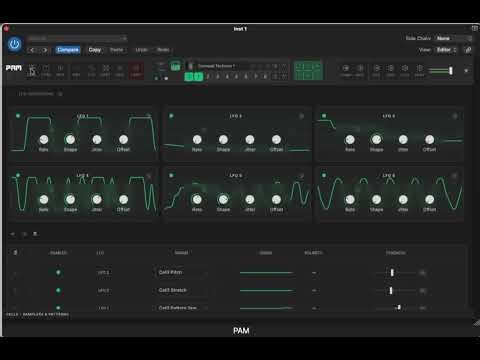480x360 pixels.
Task: Toggle the LFO 4 enable indicator
Action: point(18,175)
